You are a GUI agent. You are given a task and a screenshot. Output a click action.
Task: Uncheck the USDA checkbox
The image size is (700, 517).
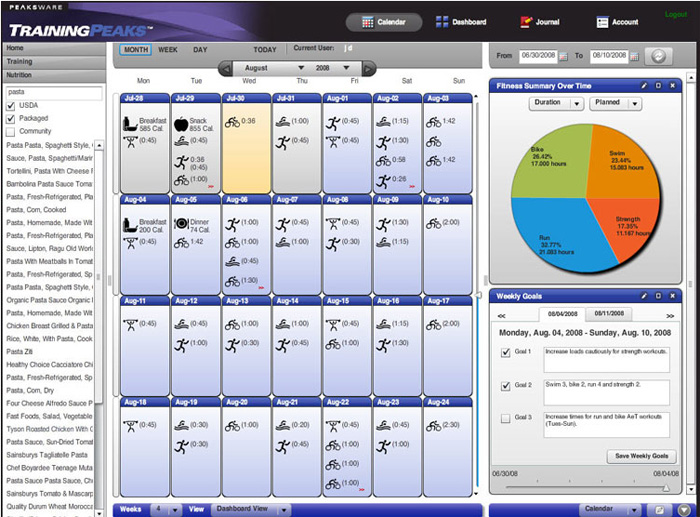tap(11, 105)
